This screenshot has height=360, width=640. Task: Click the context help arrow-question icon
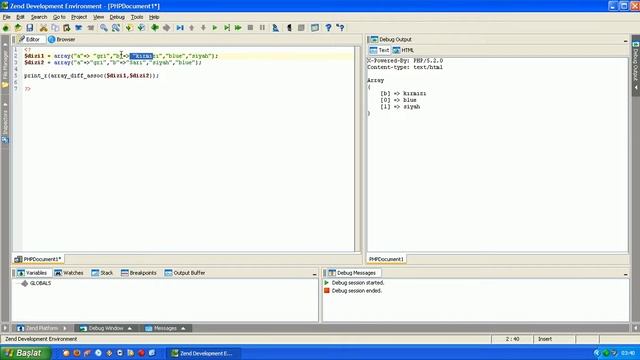340,28
